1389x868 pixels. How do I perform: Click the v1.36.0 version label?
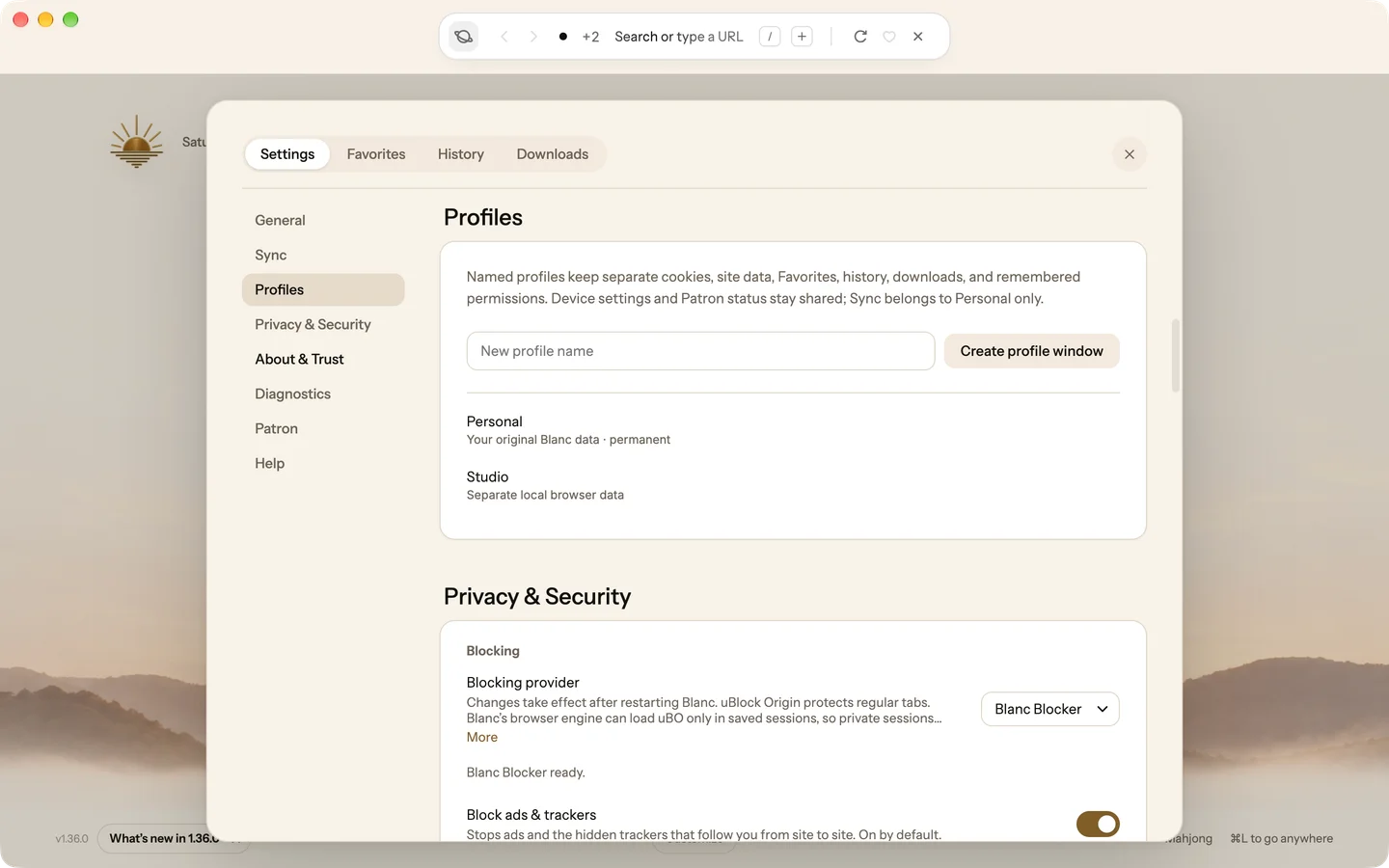point(71,839)
